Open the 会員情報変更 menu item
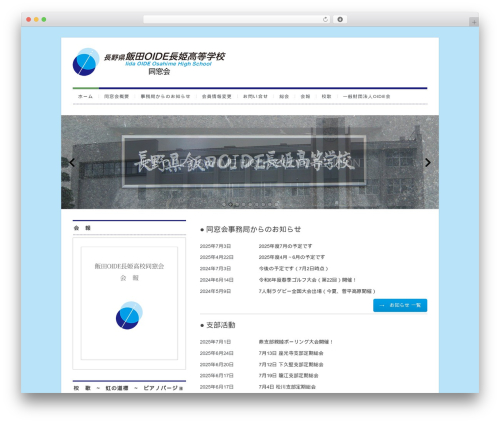 coord(216,96)
